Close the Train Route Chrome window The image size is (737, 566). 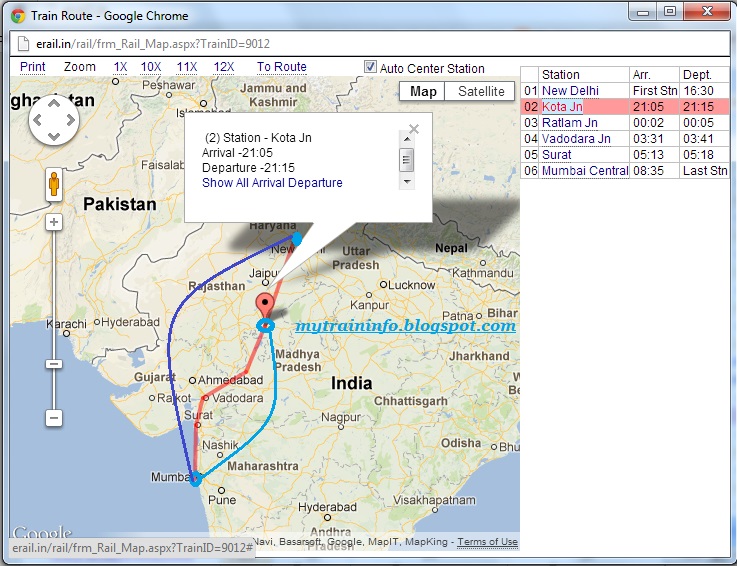pos(707,12)
